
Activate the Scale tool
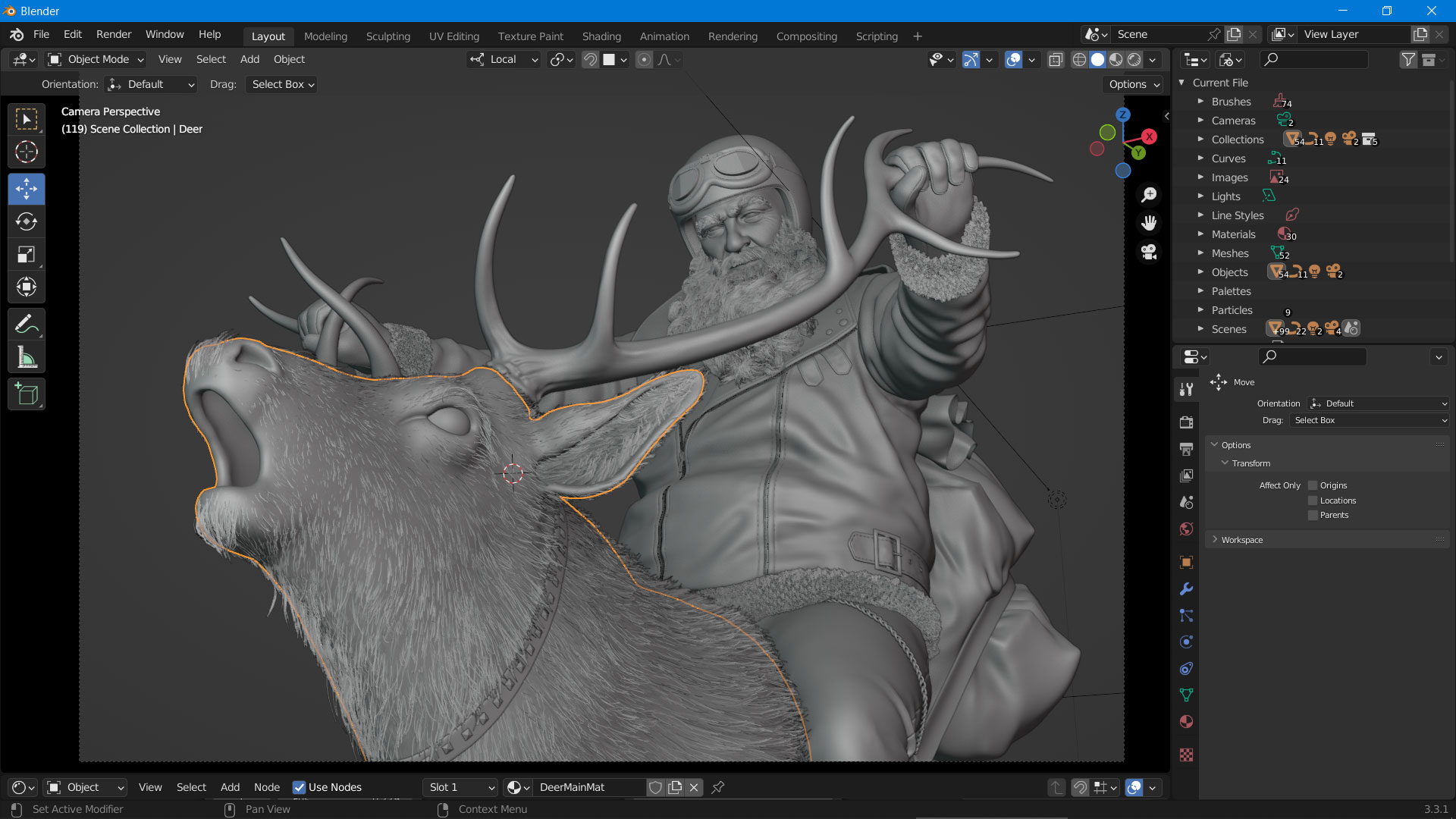[27, 255]
